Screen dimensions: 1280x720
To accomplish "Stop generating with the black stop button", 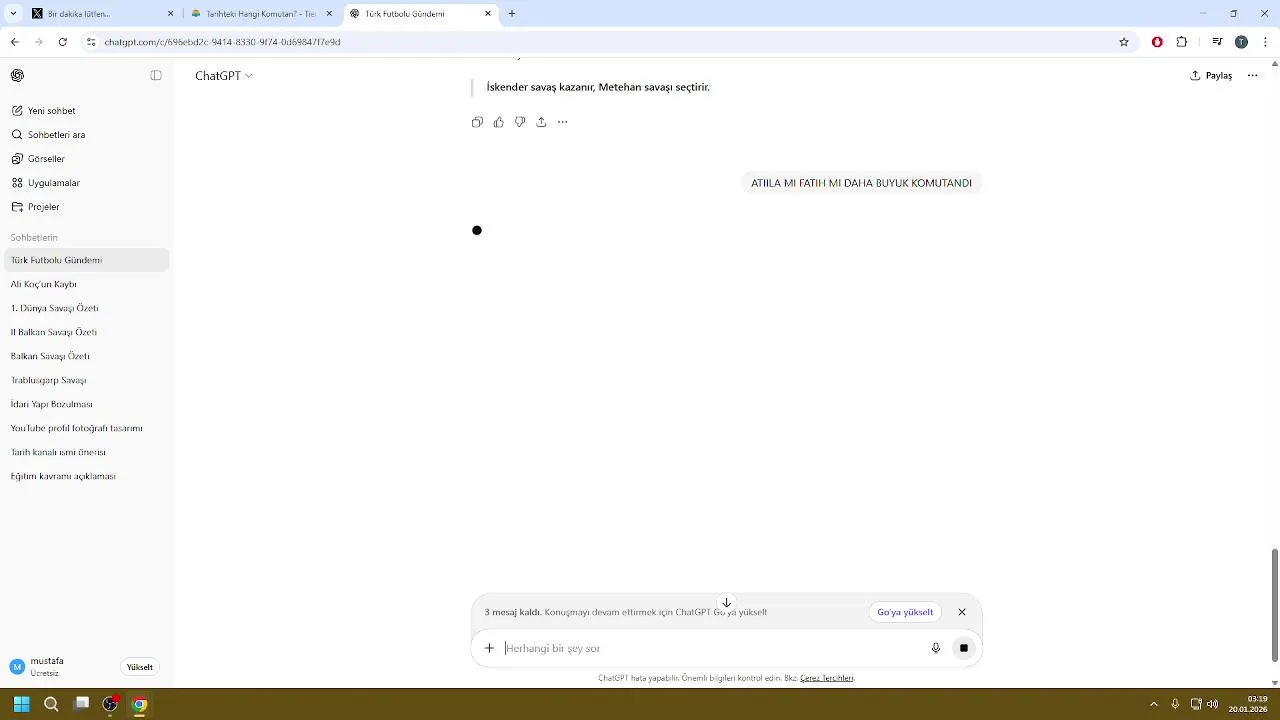I will (x=964, y=648).
